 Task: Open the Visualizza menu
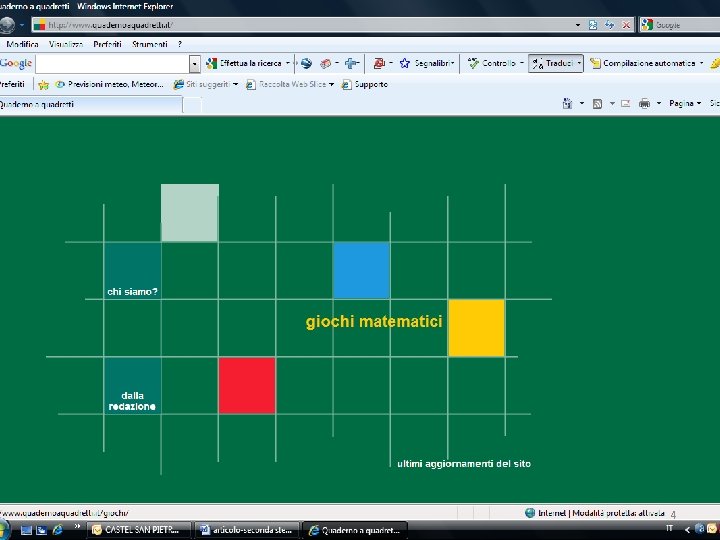tap(66, 45)
